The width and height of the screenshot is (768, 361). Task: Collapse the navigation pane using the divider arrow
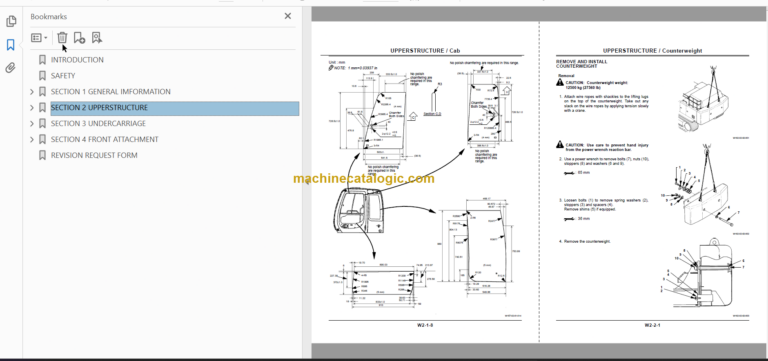(x=307, y=182)
